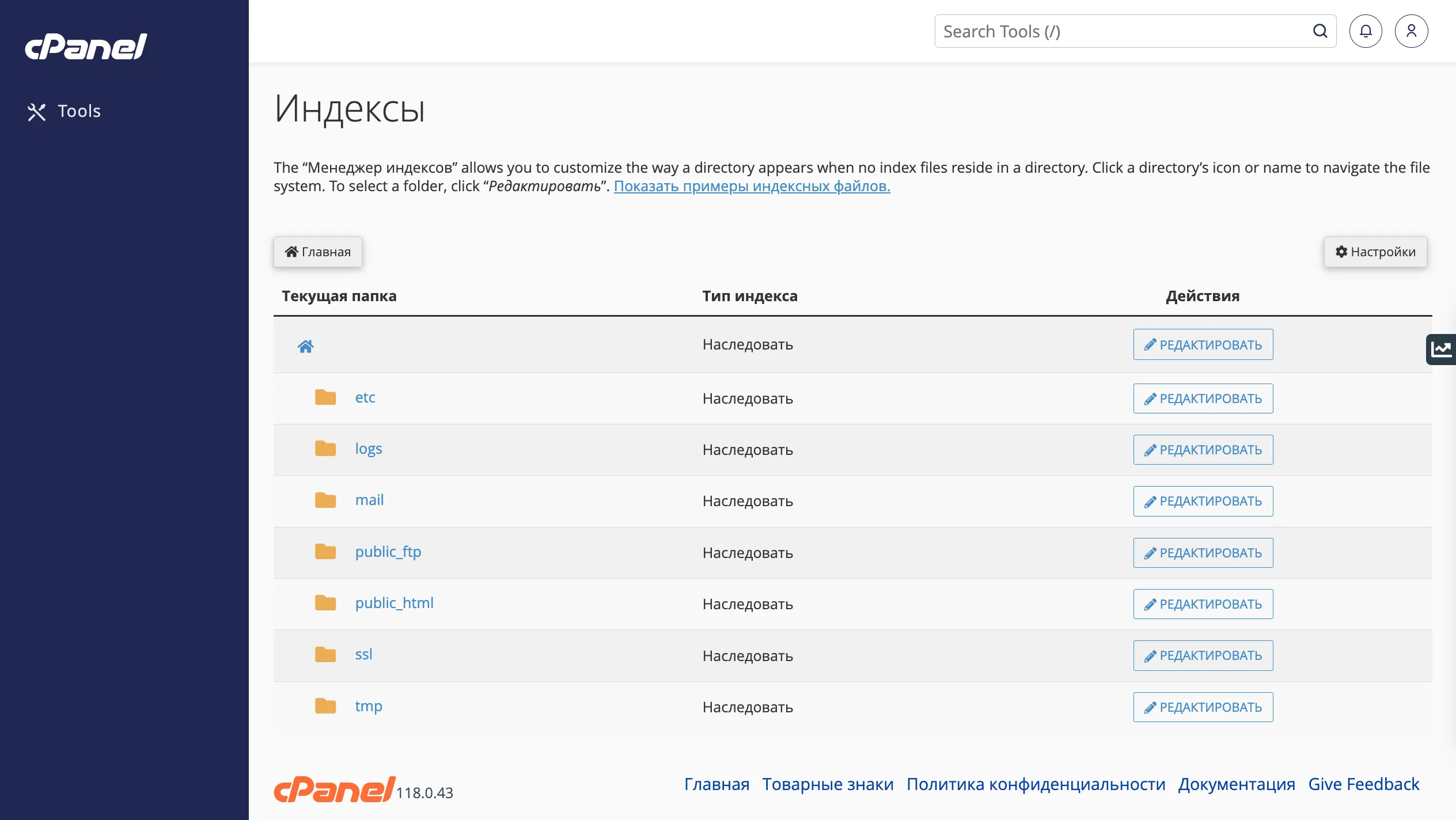This screenshot has height=820, width=1456.
Task: Open the public_ftp folder link
Action: 388,552
